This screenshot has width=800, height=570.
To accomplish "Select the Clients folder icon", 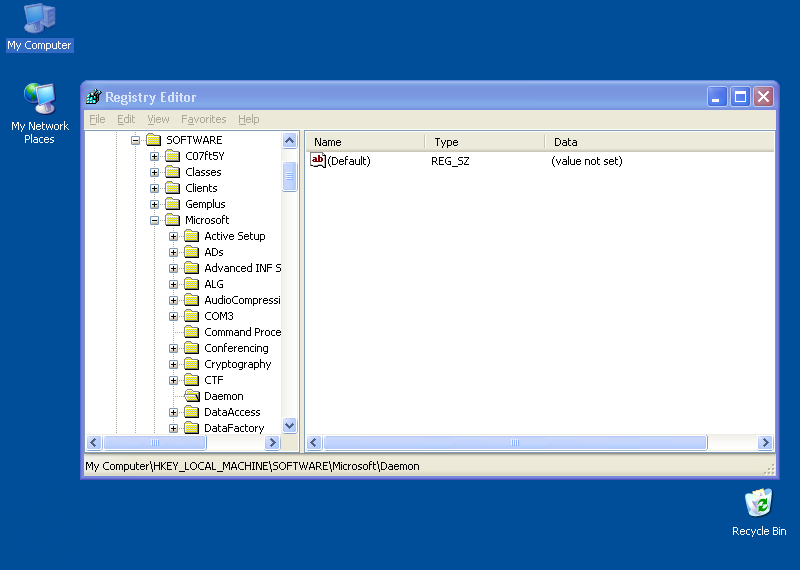I will (x=173, y=188).
